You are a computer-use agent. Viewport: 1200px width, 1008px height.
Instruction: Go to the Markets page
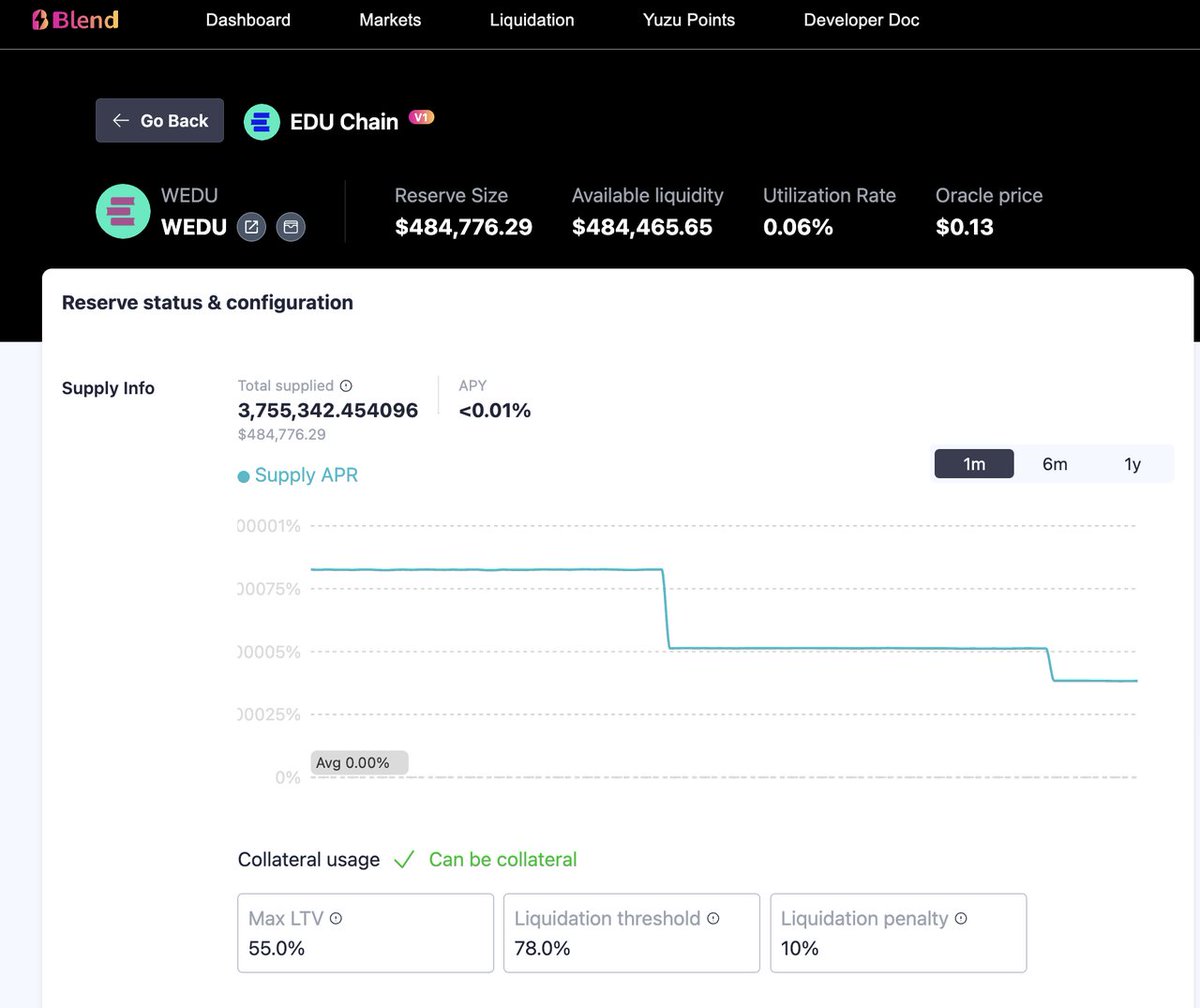[390, 20]
